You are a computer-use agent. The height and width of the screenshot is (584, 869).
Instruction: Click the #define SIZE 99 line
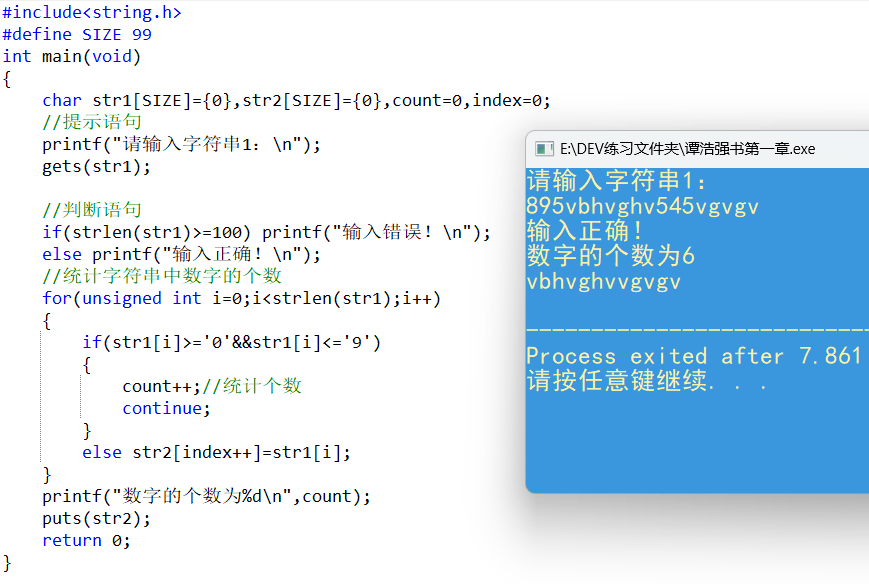tap(77, 34)
